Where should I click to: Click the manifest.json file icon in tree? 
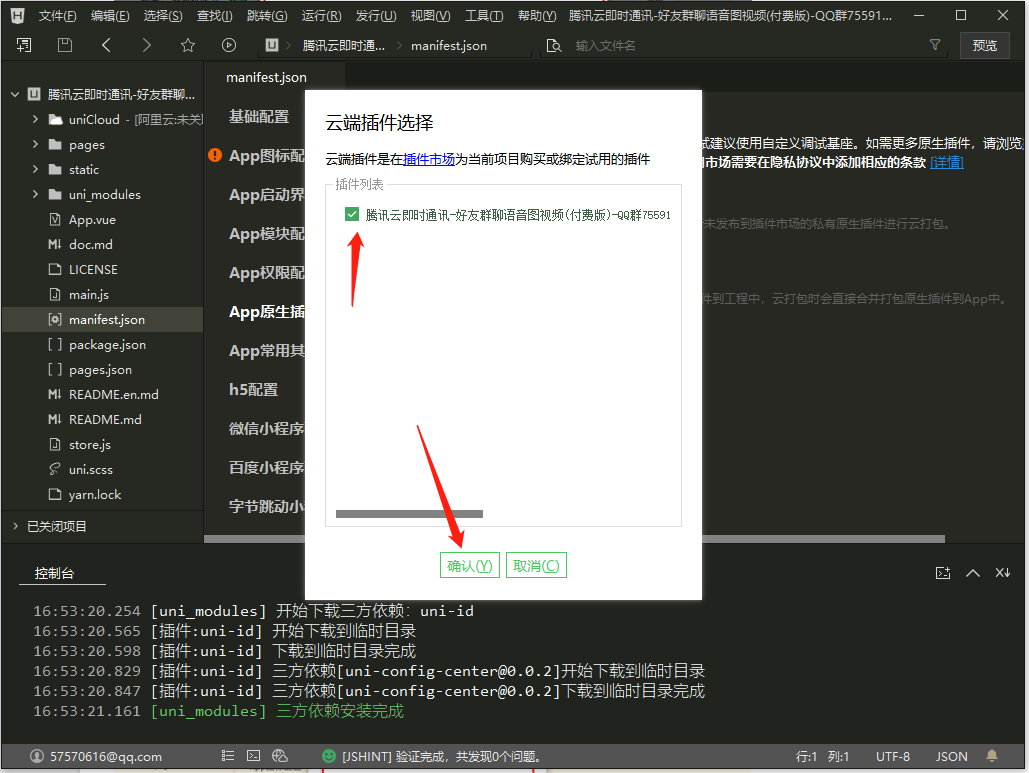(x=55, y=319)
